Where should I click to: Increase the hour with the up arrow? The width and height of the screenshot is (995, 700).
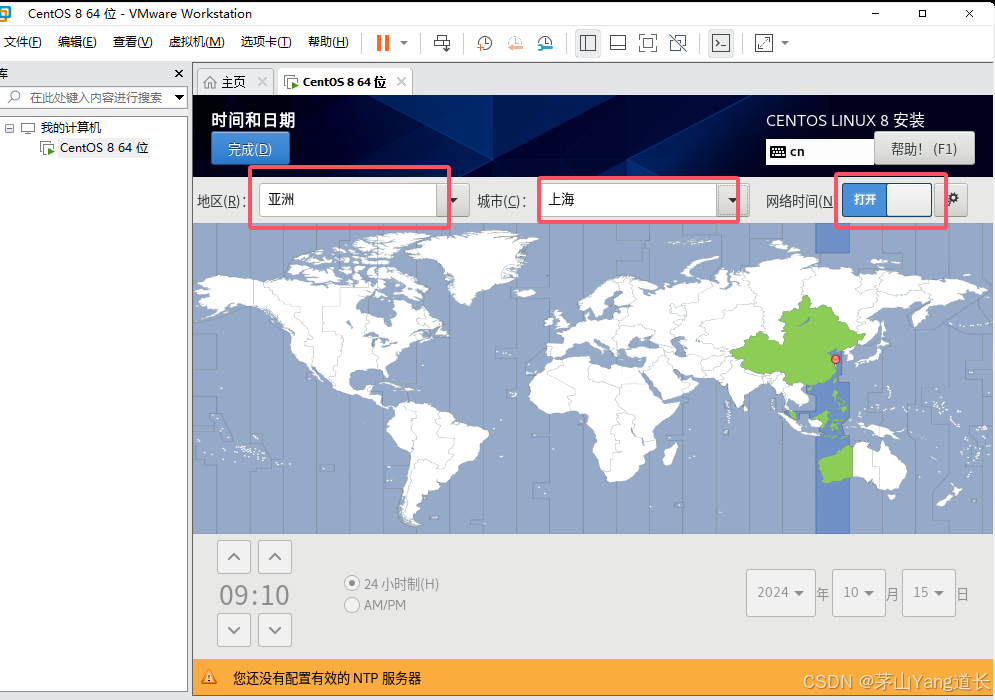click(x=234, y=557)
